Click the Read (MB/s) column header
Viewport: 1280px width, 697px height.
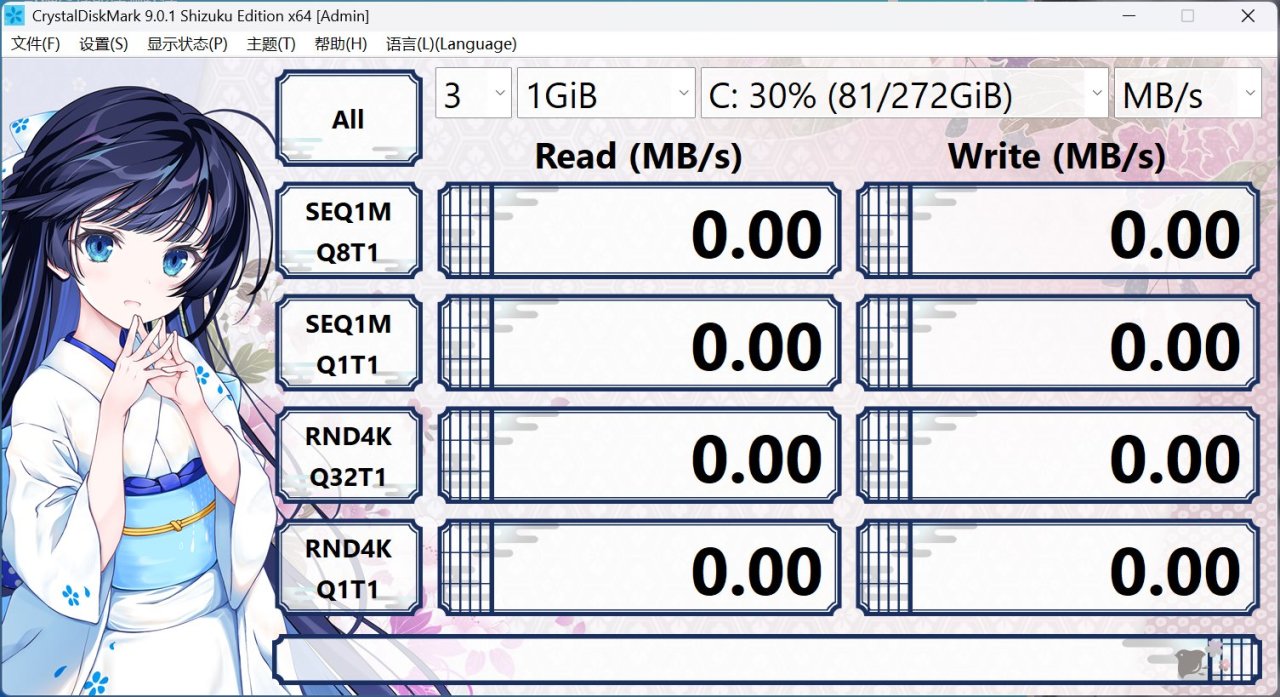click(638, 156)
